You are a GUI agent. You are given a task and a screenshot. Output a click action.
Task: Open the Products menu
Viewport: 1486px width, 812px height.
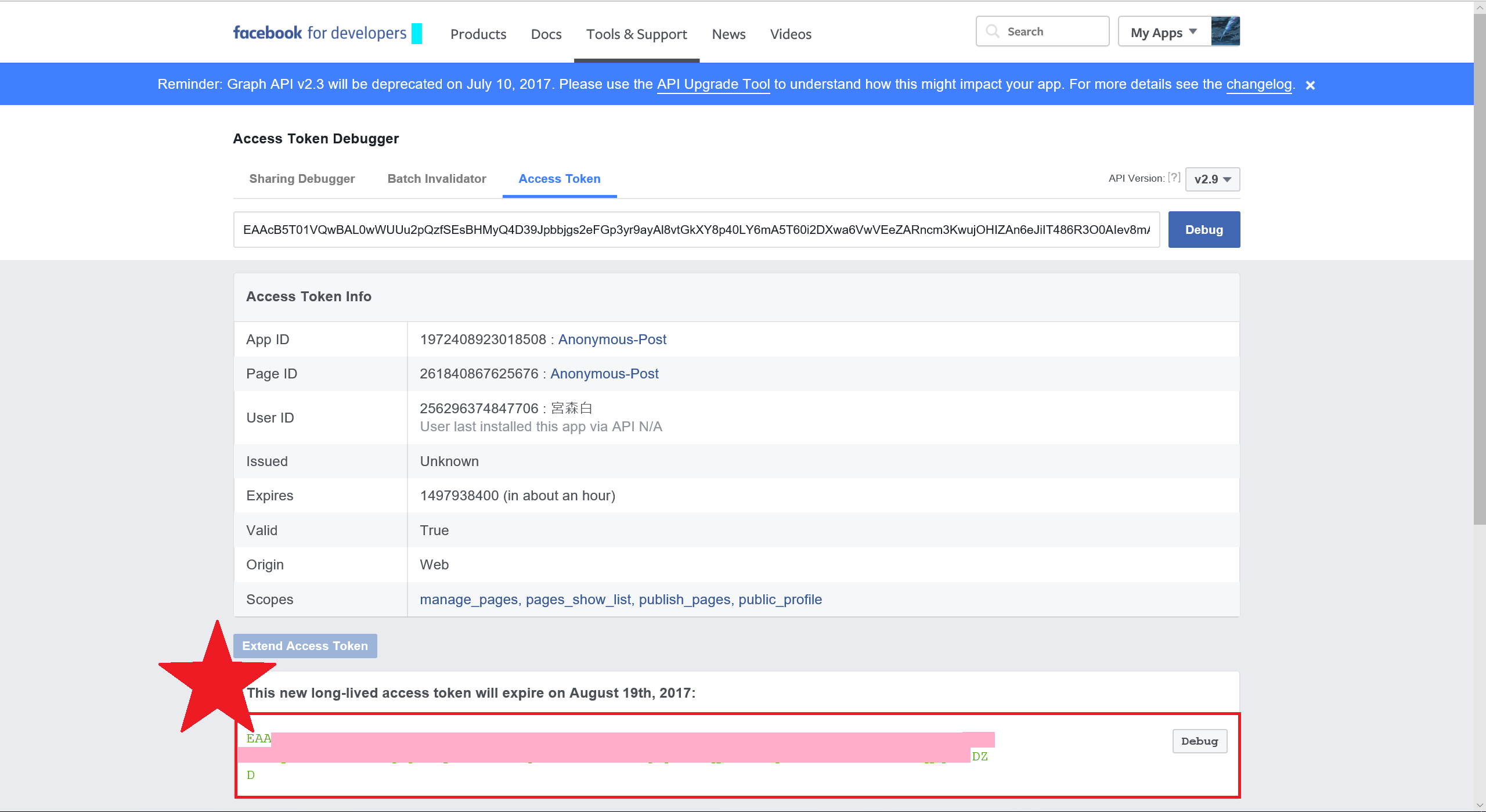[478, 34]
